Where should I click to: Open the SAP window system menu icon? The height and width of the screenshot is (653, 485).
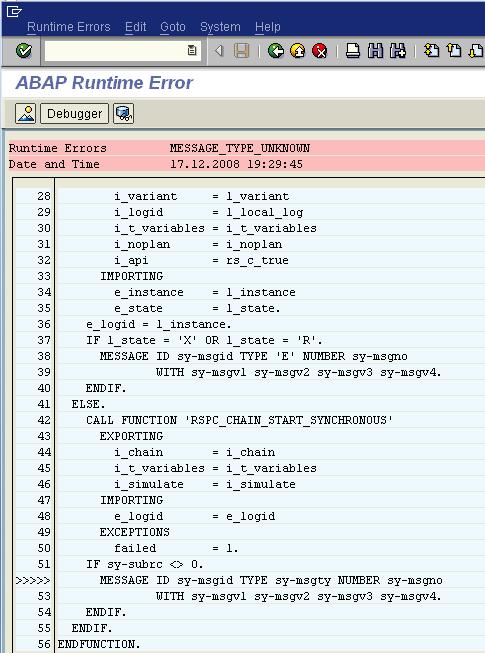[14, 11]
